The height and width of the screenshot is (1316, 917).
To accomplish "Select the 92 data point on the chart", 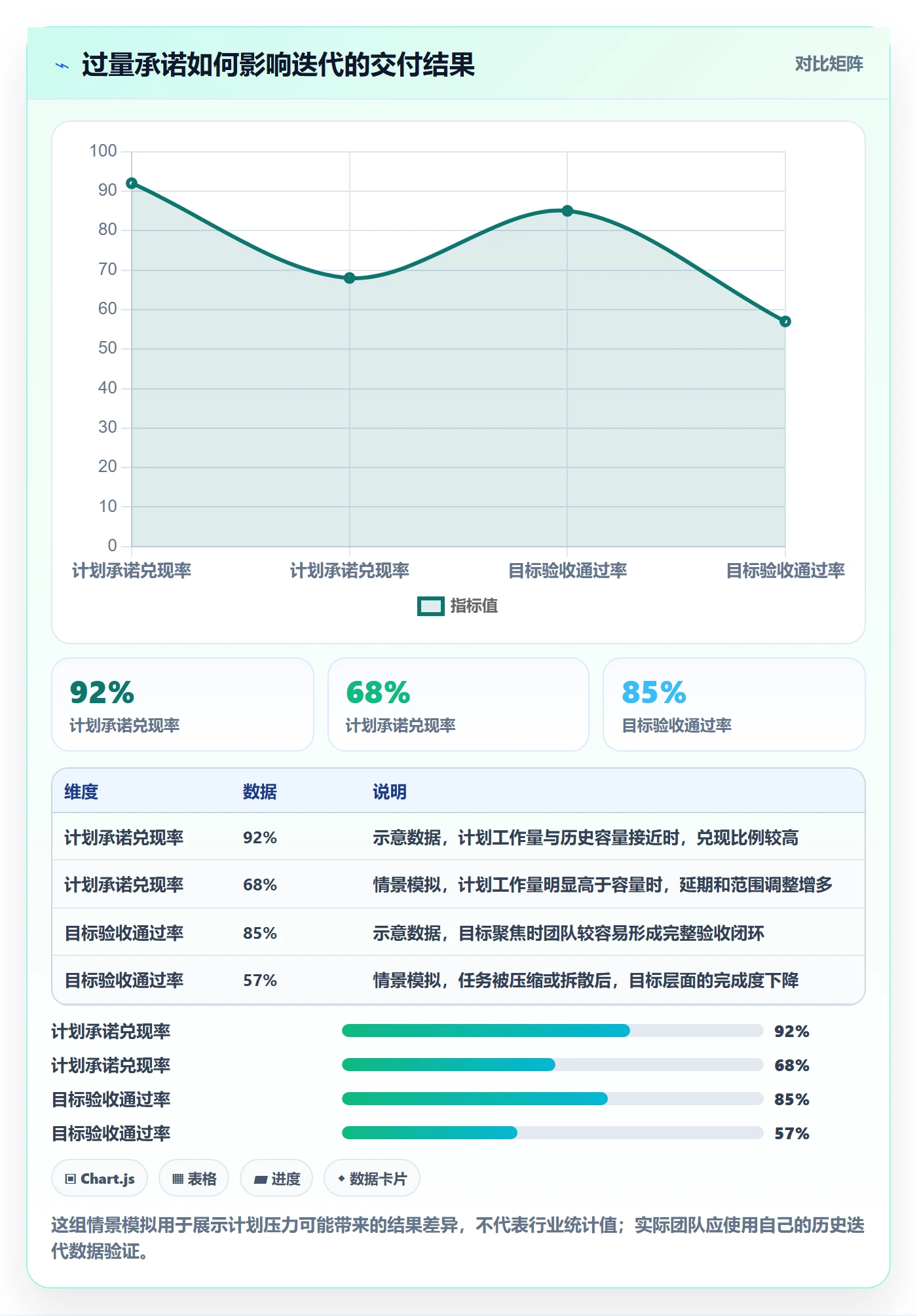I will tap(132, 183).
